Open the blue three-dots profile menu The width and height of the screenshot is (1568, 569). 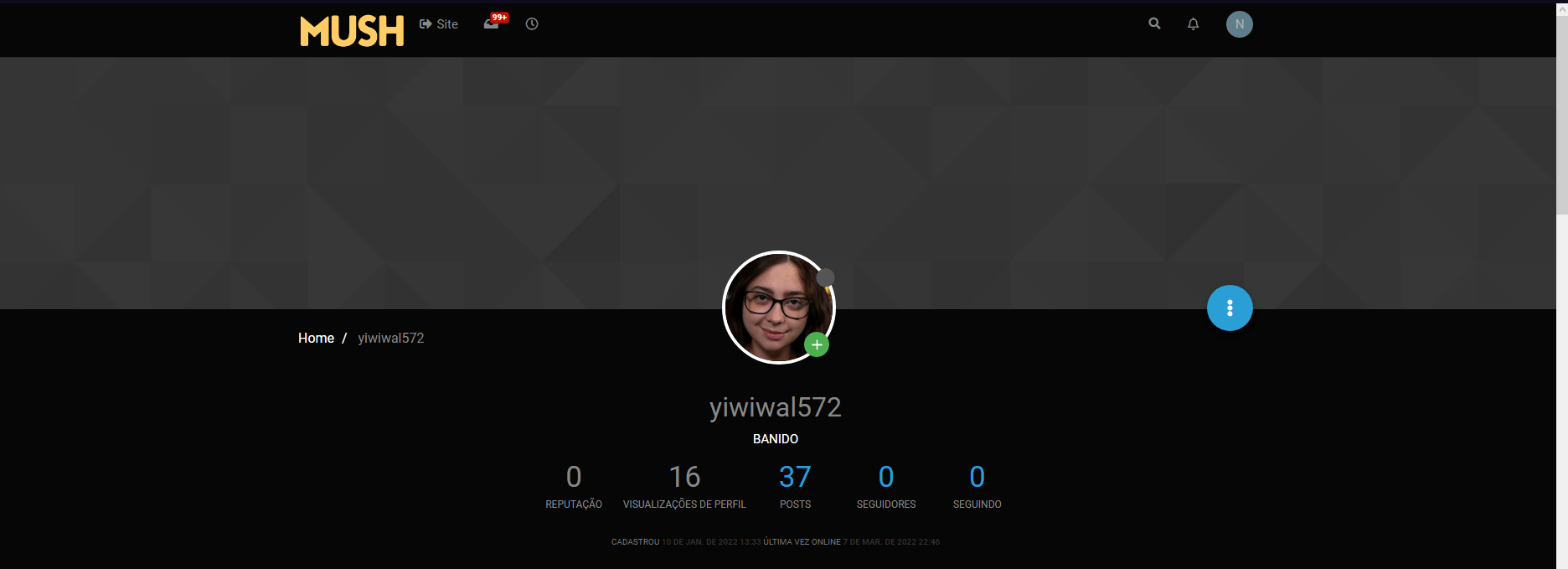[1230, 308]
